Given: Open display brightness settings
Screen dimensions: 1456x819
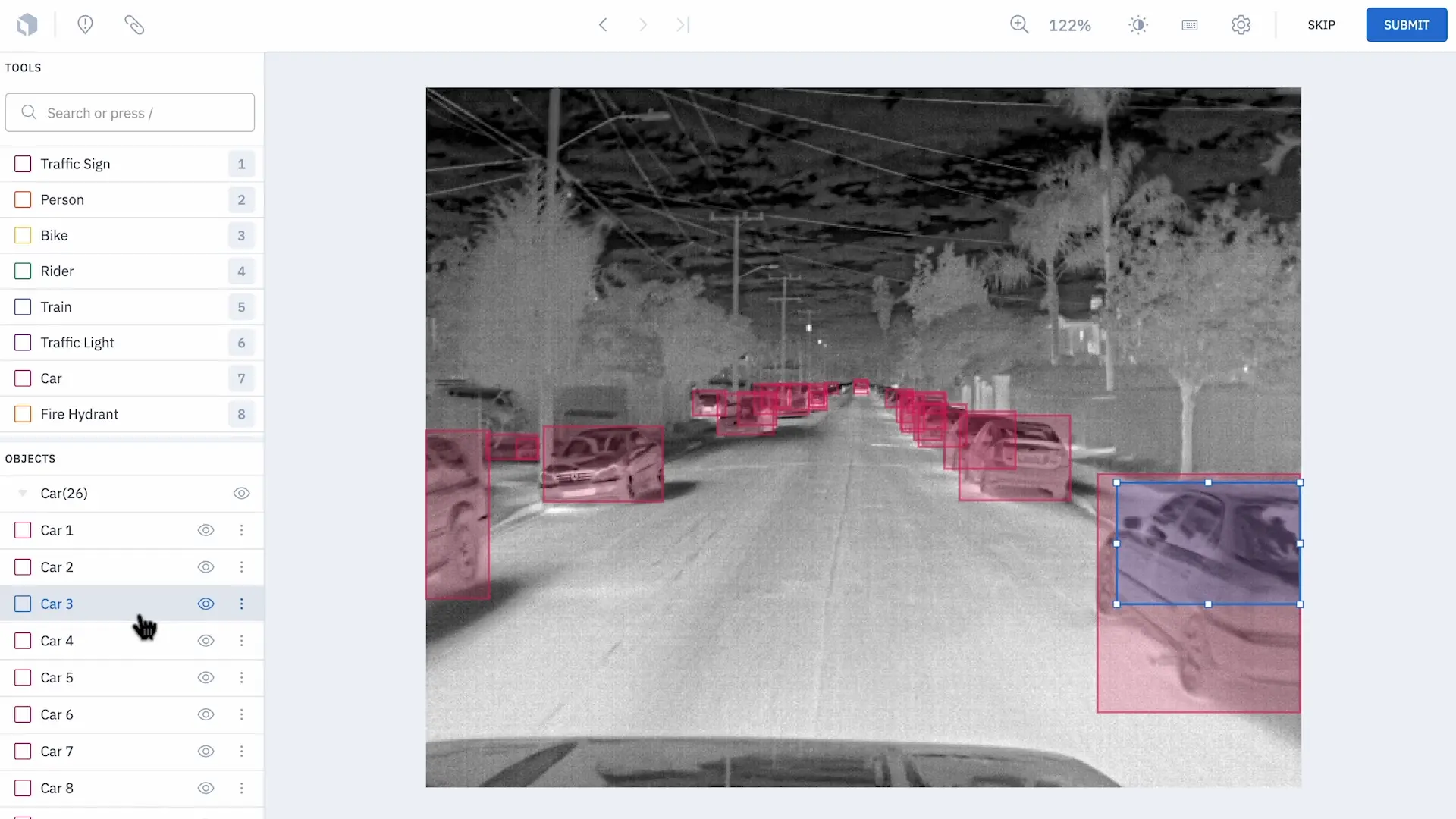Looking at the screenshot, I should [x=1139, y=24].
